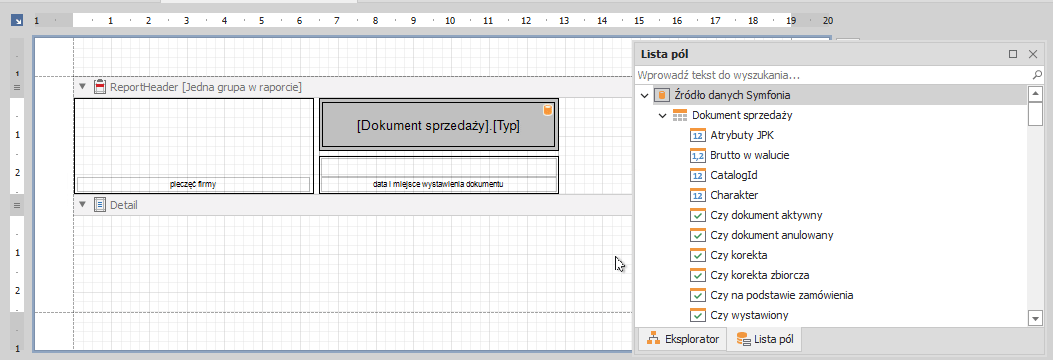
Task: Collapse the ReportHeader band triangle
Action: tap(83, 87)
